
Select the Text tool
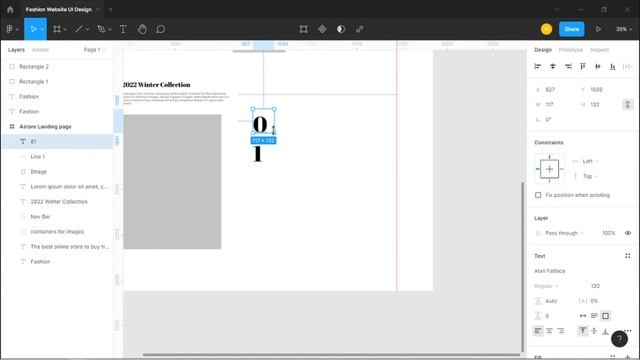(x=123, y=29)
